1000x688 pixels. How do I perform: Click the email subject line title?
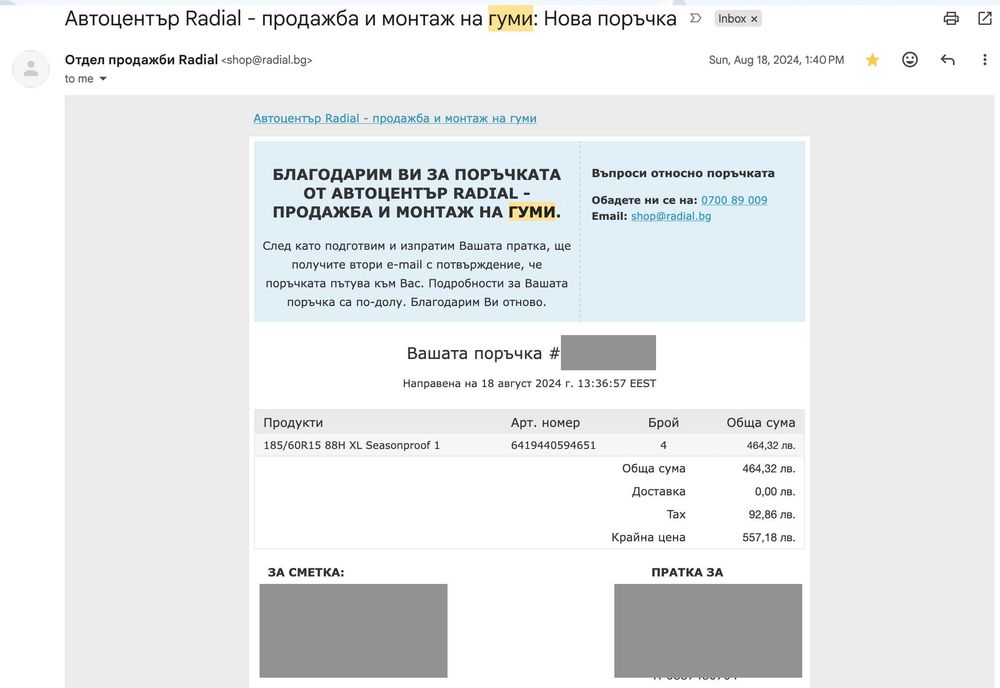tap(371, 18)
